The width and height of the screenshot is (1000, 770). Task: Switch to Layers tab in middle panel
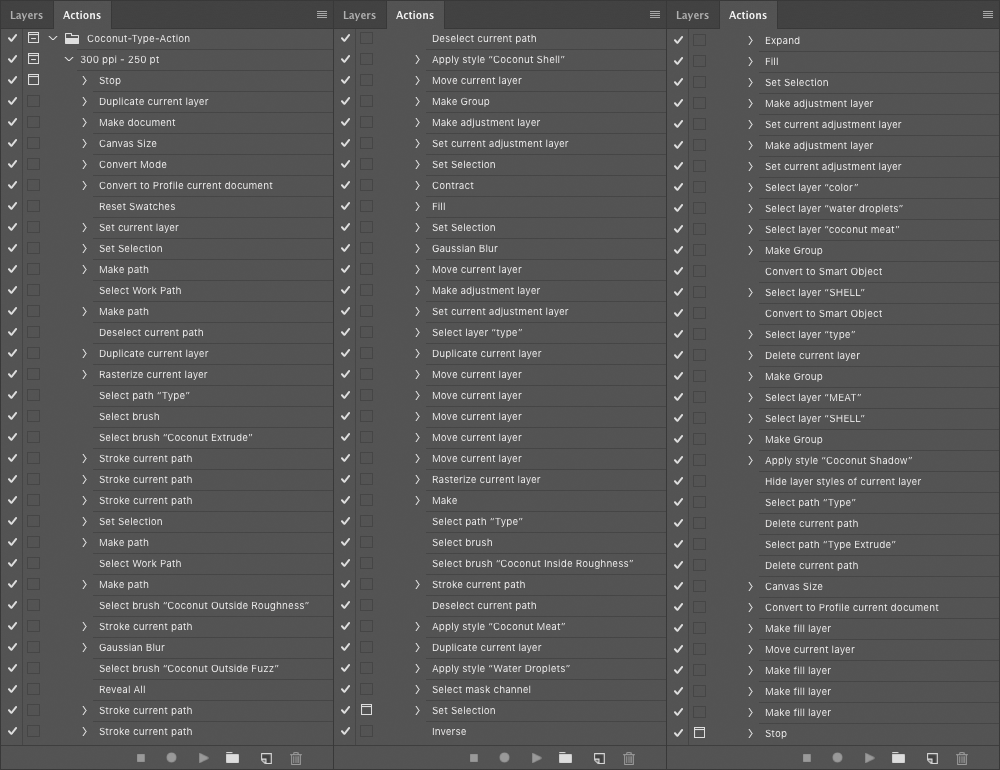359,15
